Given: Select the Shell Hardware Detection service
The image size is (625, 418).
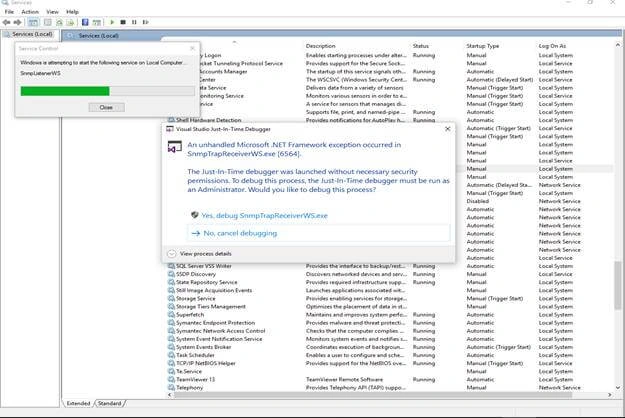Looking at the screenshot, I should 208,120.
